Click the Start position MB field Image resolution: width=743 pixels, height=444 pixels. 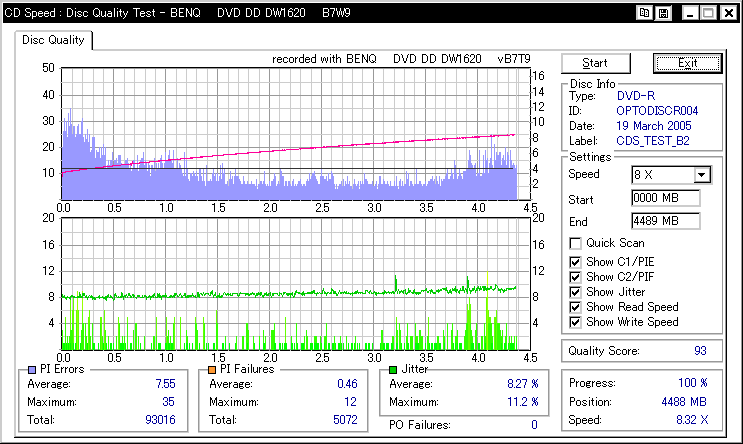point(665,198)
